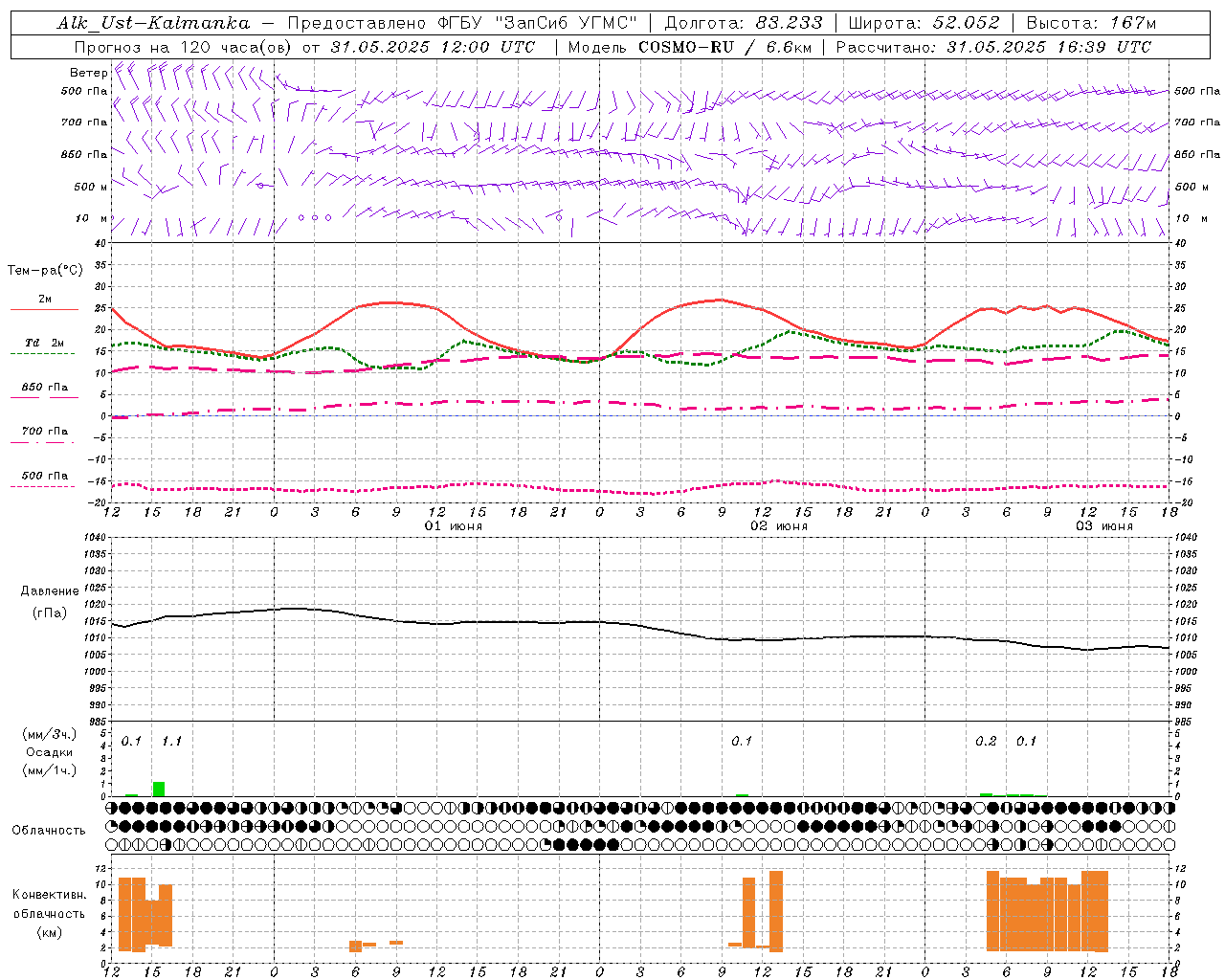1225x980 pixels.
Task: Select the Осадки label
Action: tap(50, 752)
